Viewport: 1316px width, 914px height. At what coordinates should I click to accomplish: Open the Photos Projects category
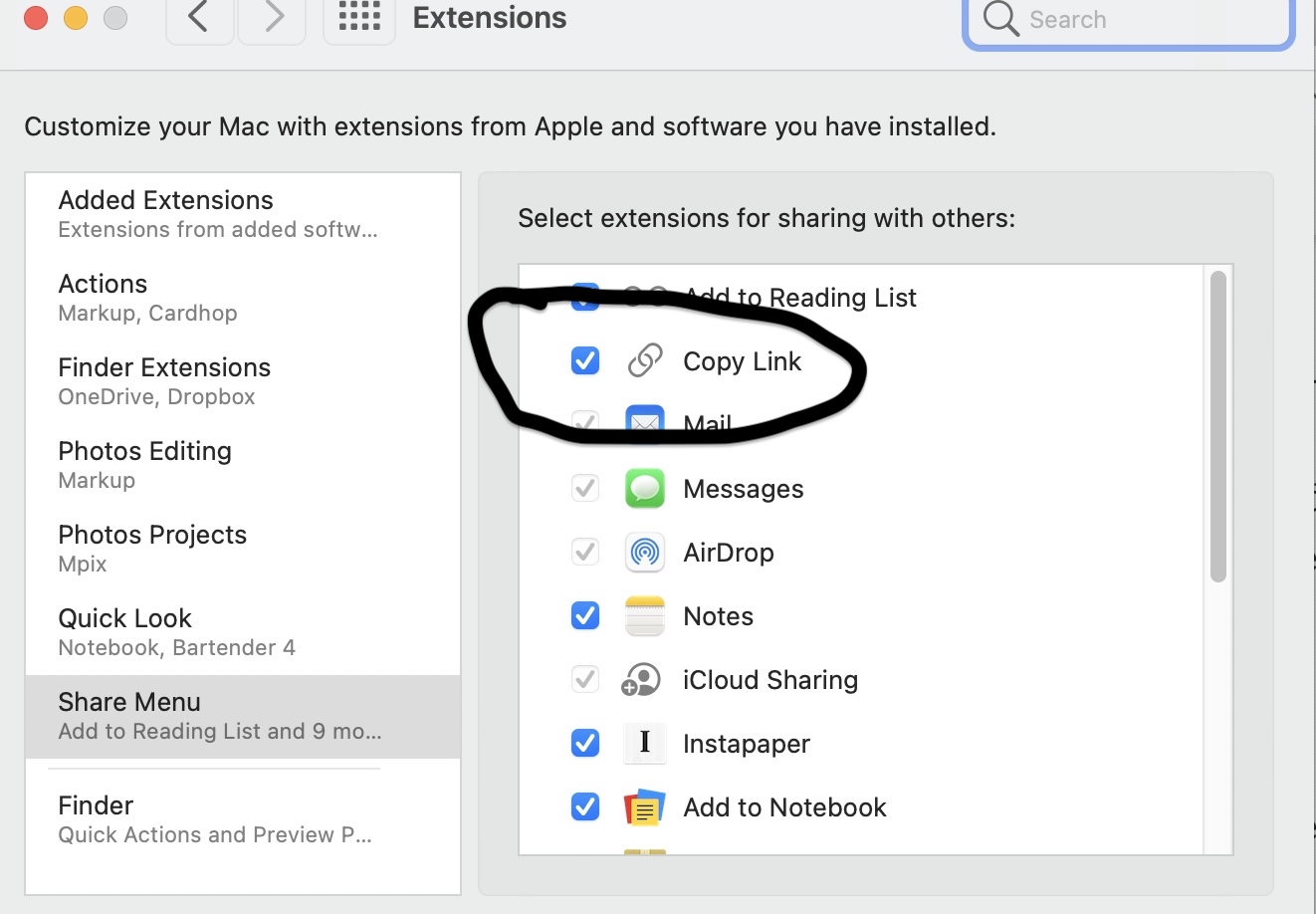(243, 549)
